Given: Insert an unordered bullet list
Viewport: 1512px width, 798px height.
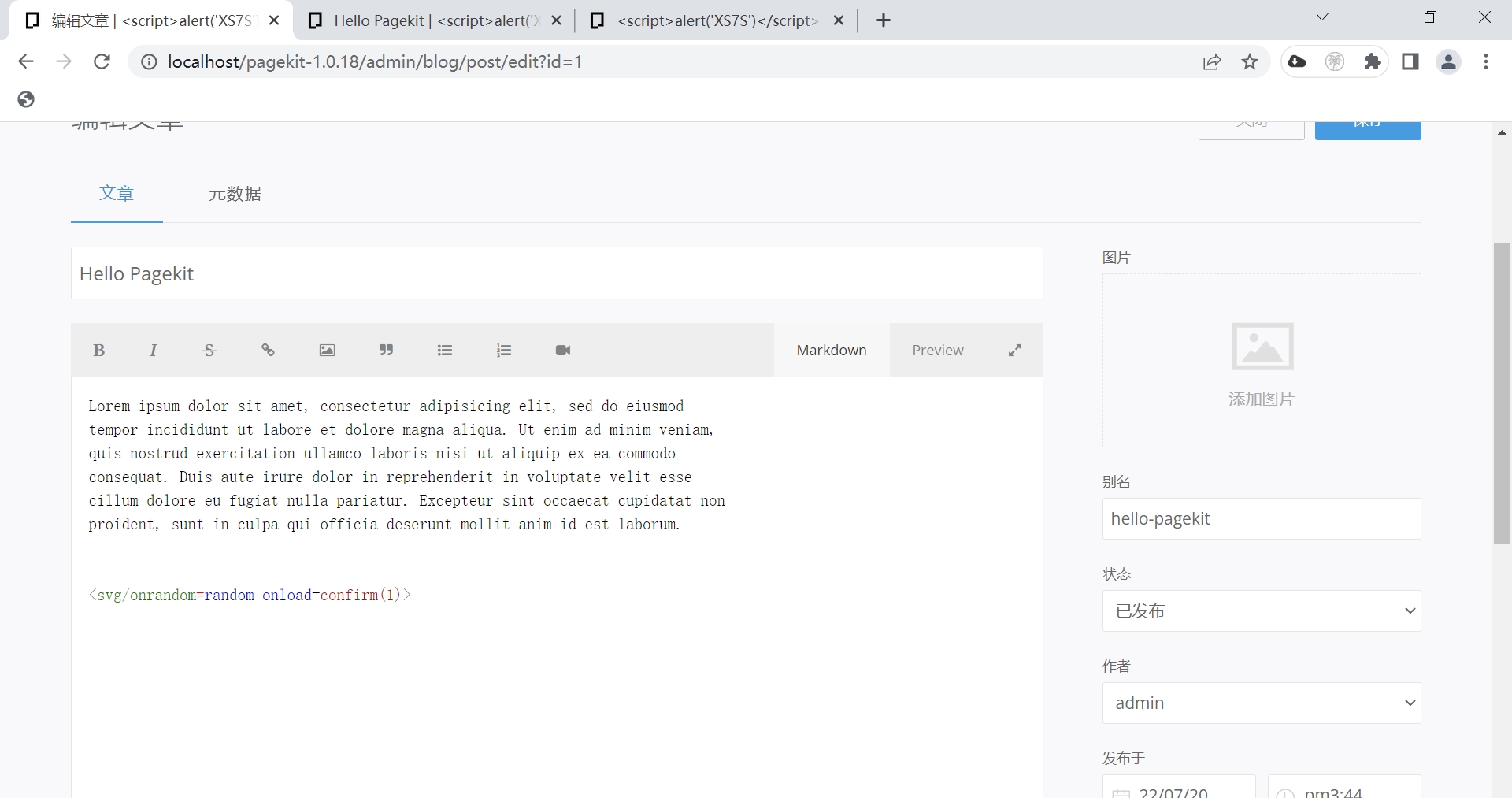Looking at the screenshot, I should pyautogui.click(x=445, y=351).
